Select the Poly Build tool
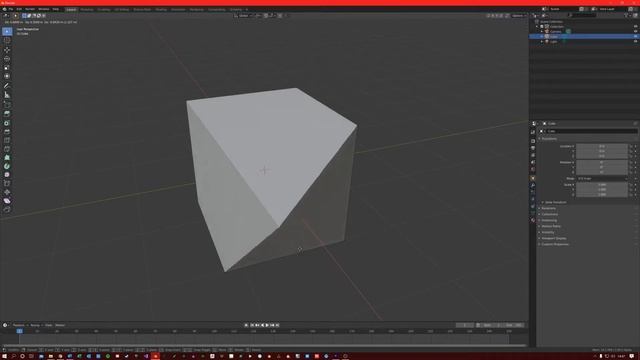The image size is (640, 360). tap(7, 158)
